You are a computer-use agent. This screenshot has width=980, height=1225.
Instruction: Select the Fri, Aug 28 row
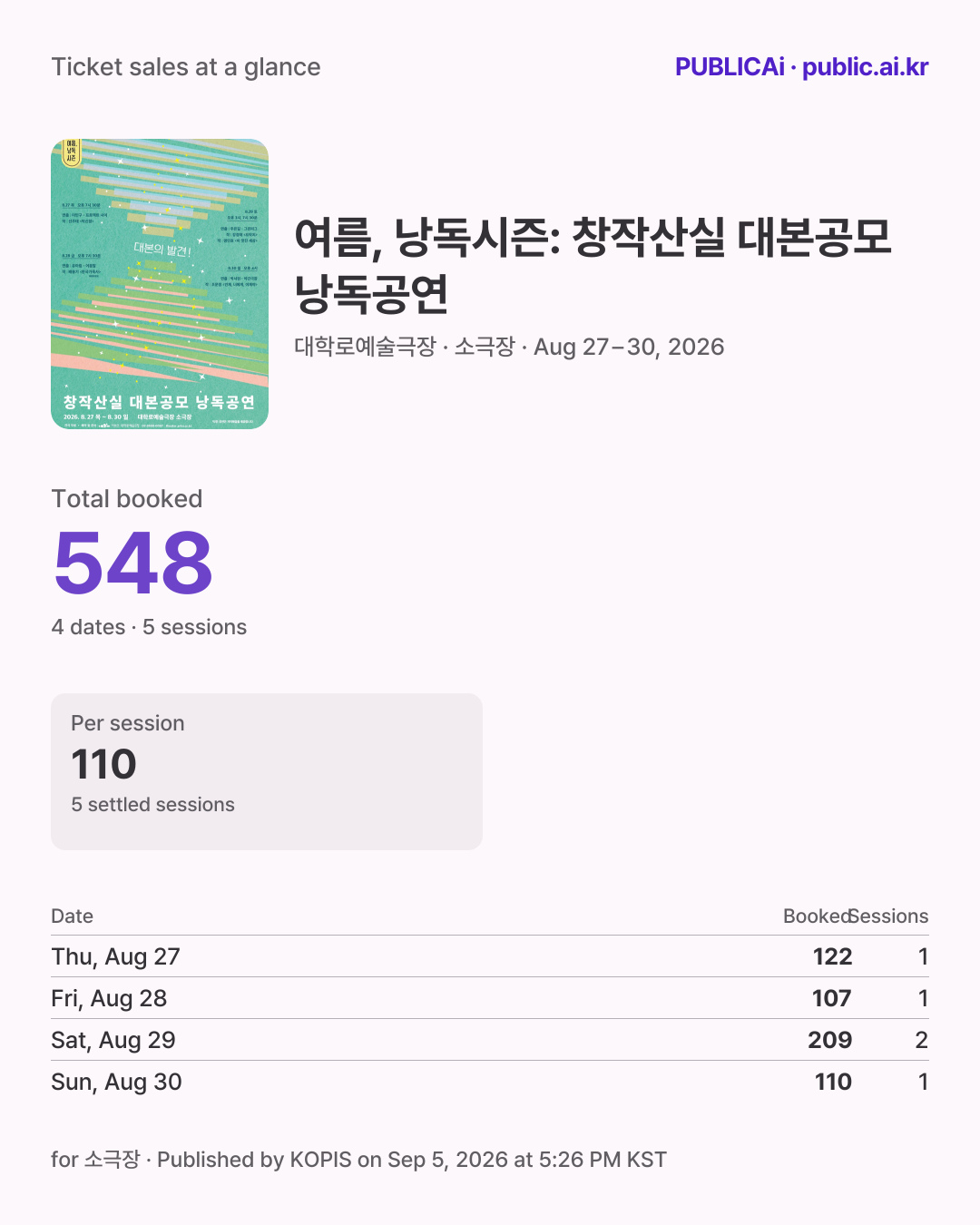click(490, 998)
